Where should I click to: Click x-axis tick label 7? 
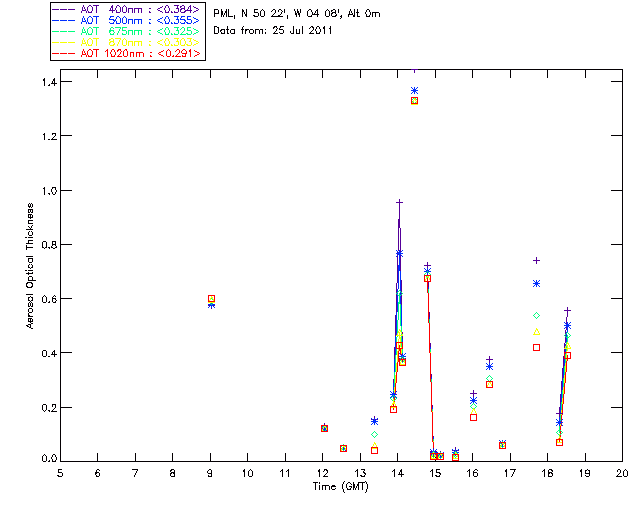tap(135, 473)
